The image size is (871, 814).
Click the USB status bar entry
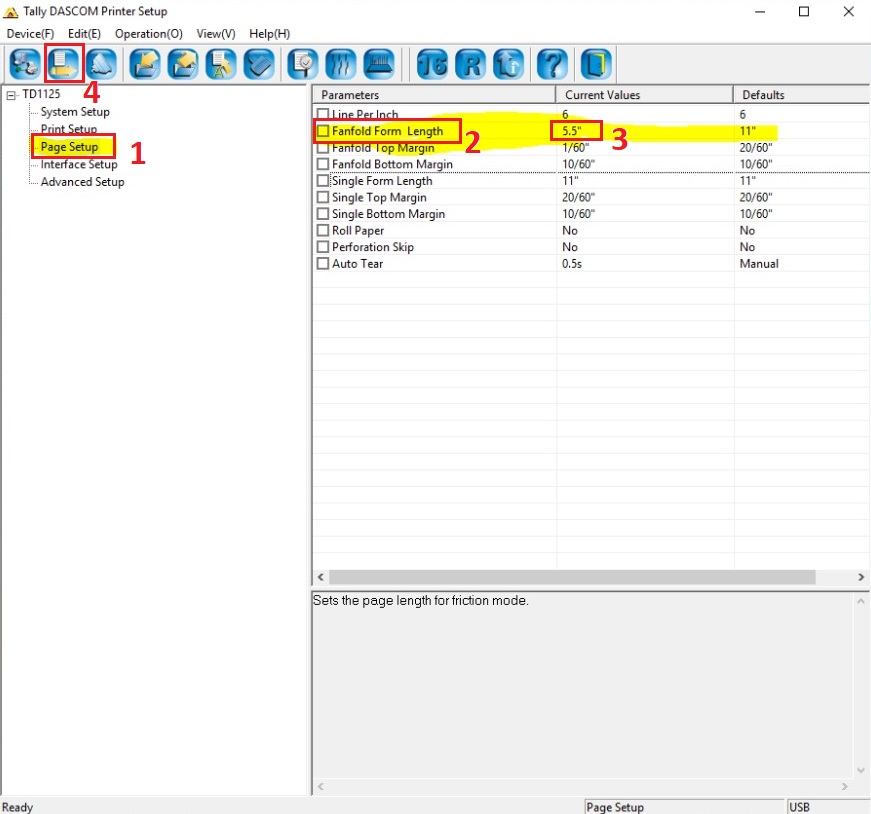pos(828,807)
